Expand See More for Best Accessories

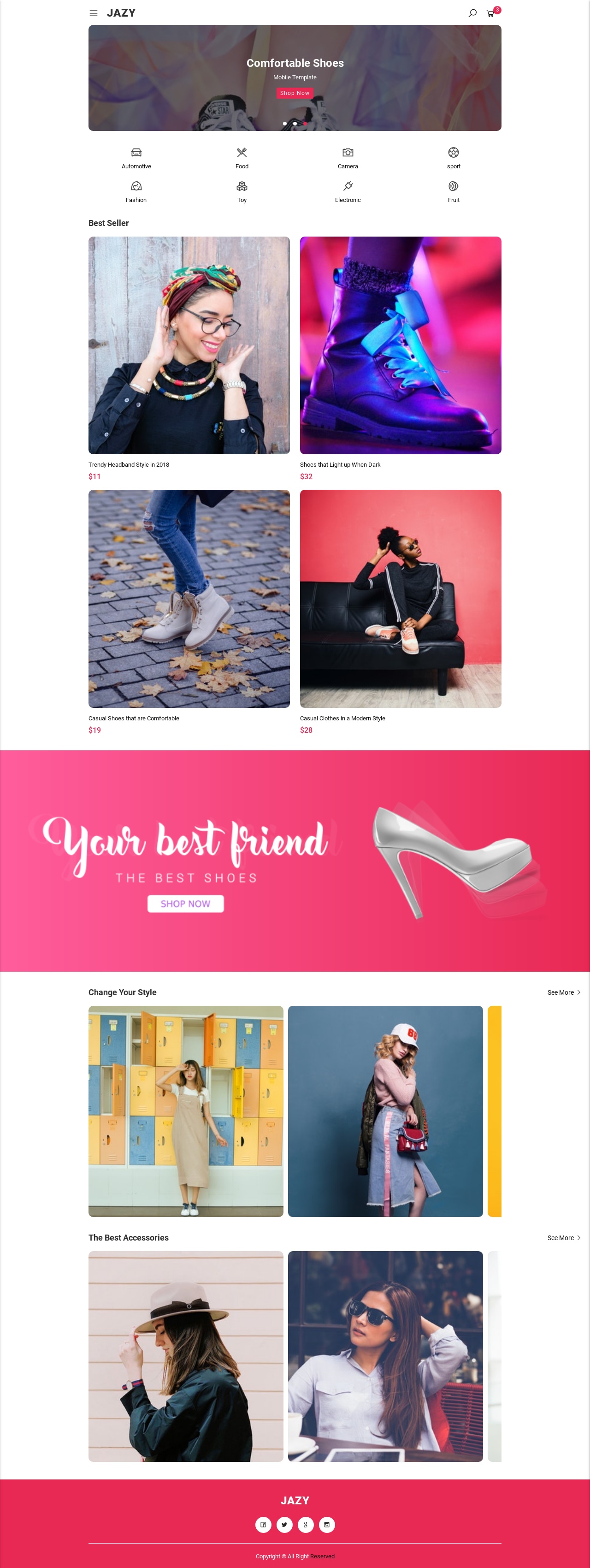tap(564, 1237)
